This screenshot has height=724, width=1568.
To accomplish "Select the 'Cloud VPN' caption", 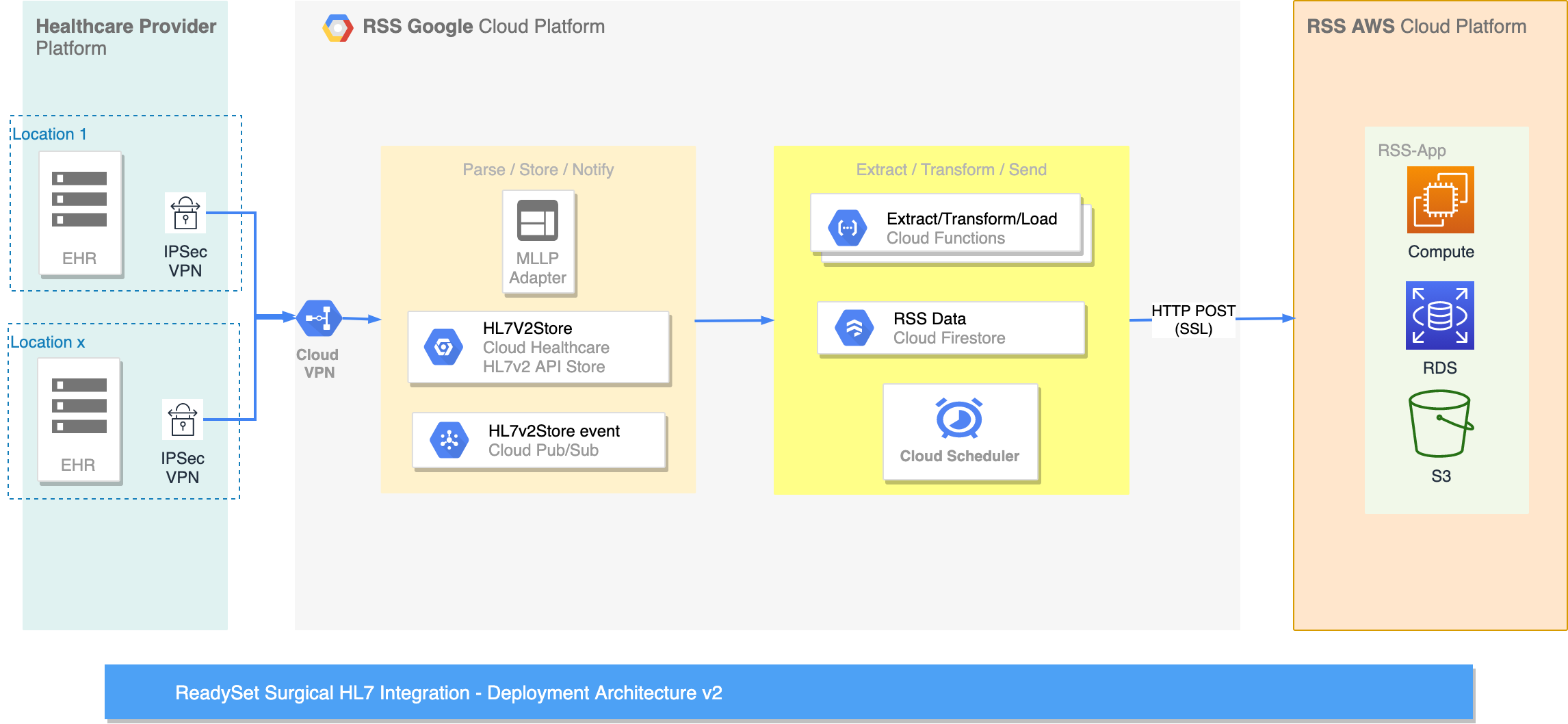I will coord(318,363).
